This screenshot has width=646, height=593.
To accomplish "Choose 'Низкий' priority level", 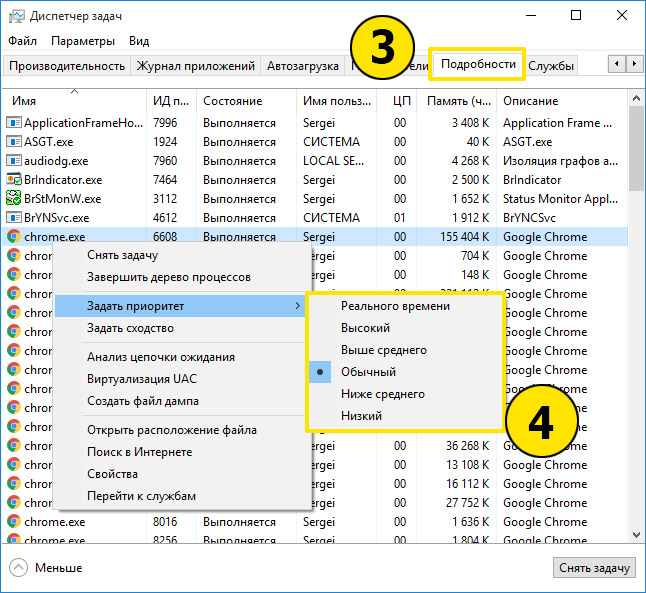I will [x=361, y=416].
